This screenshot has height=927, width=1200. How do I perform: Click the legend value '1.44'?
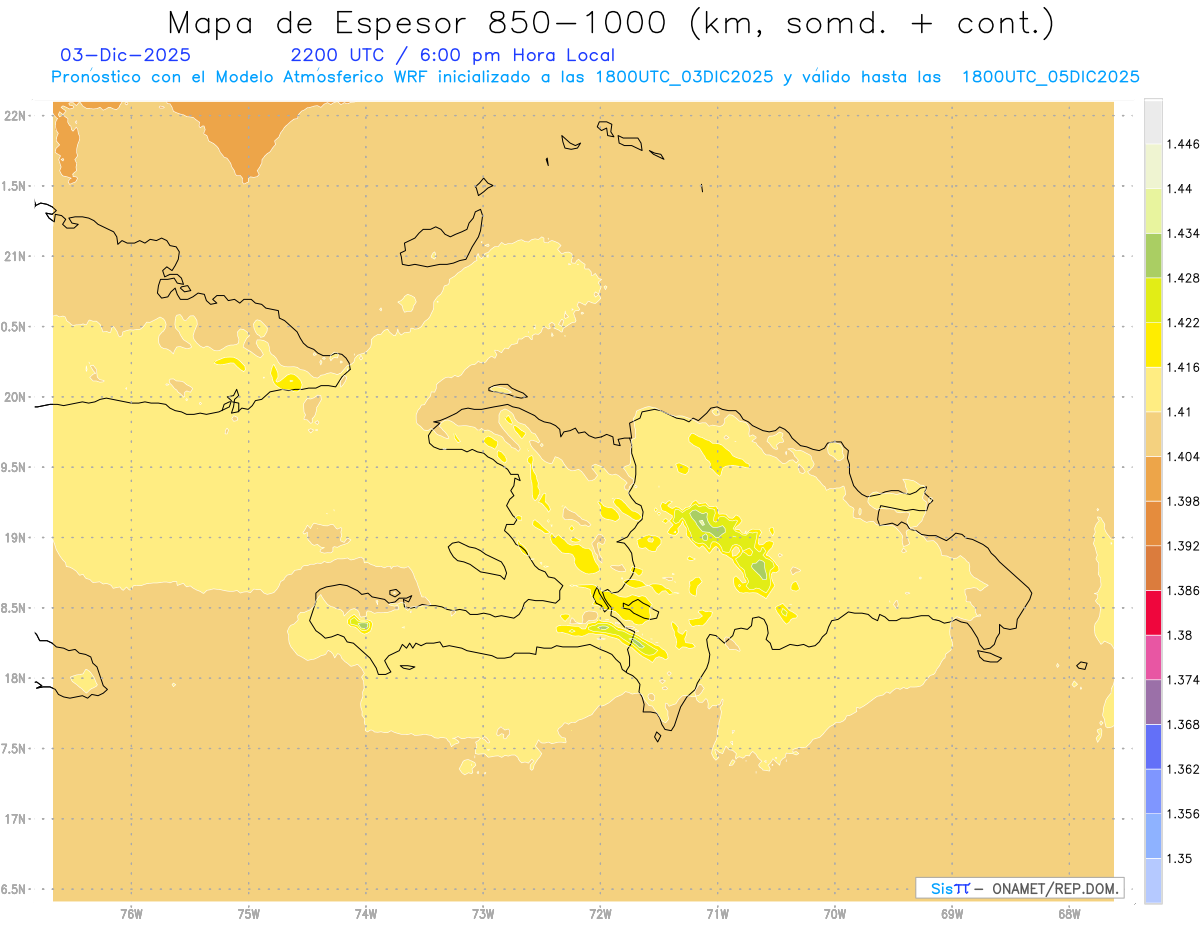[1180, 188]
